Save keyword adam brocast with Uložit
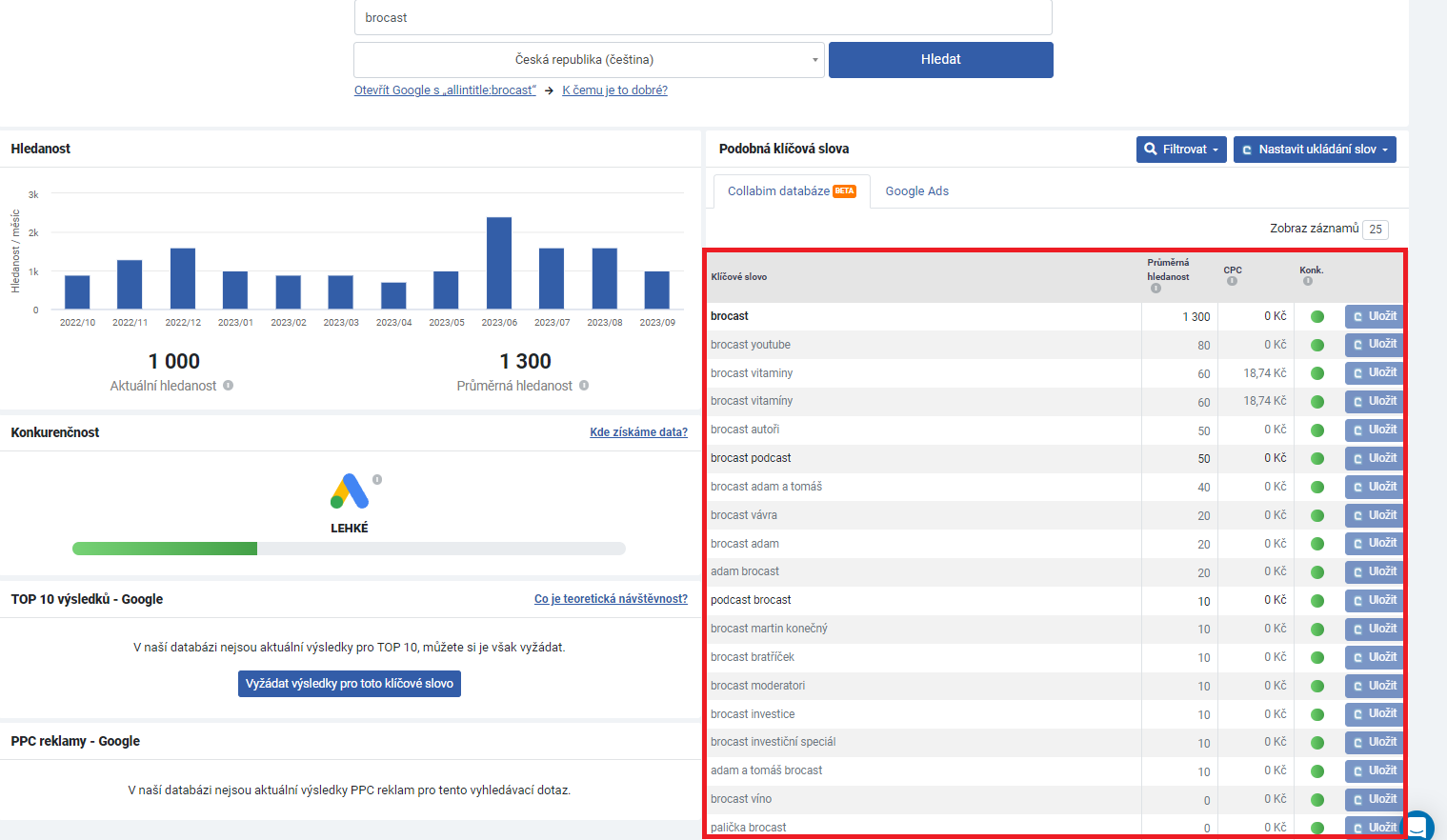The image size is (1447, 840). pyautogui.click(x=1375, y=571)
